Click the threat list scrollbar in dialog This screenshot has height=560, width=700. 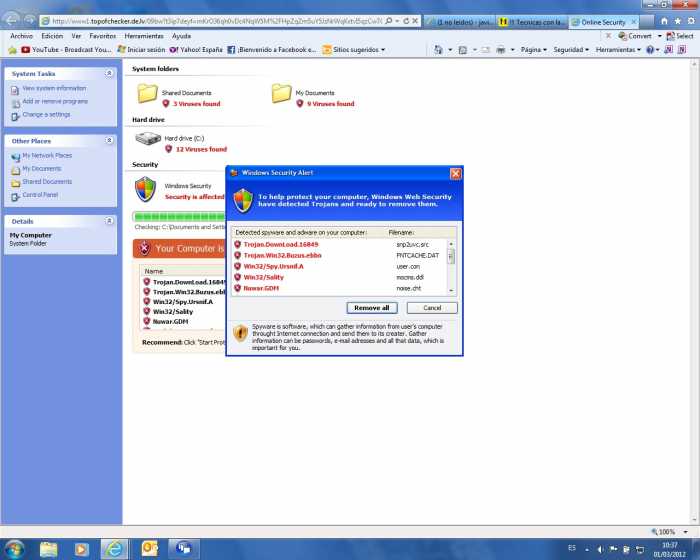point(451,267)
